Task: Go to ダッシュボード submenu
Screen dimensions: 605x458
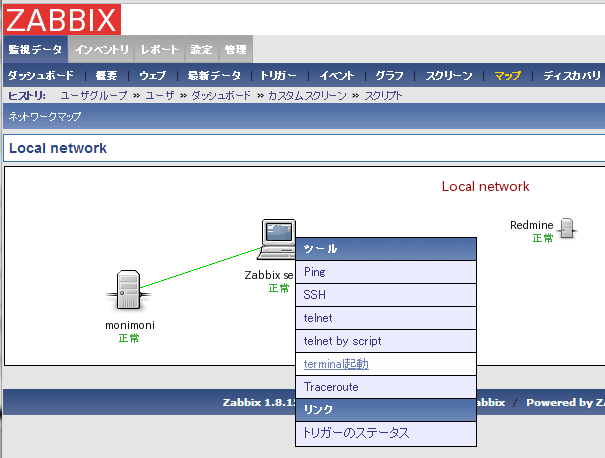Action: (x=41, y=75)
